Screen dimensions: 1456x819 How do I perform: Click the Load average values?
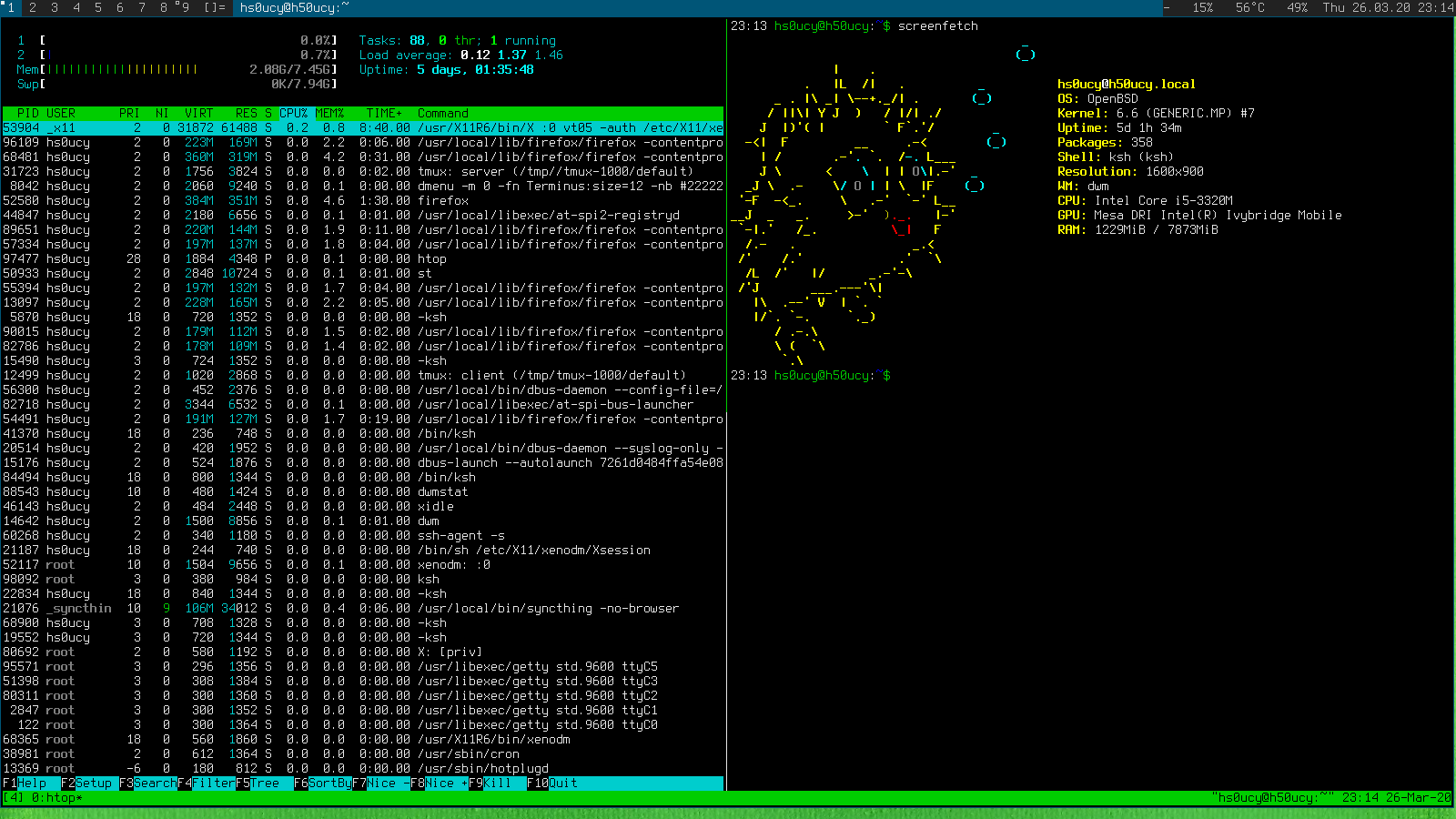[x=511, y=55]
